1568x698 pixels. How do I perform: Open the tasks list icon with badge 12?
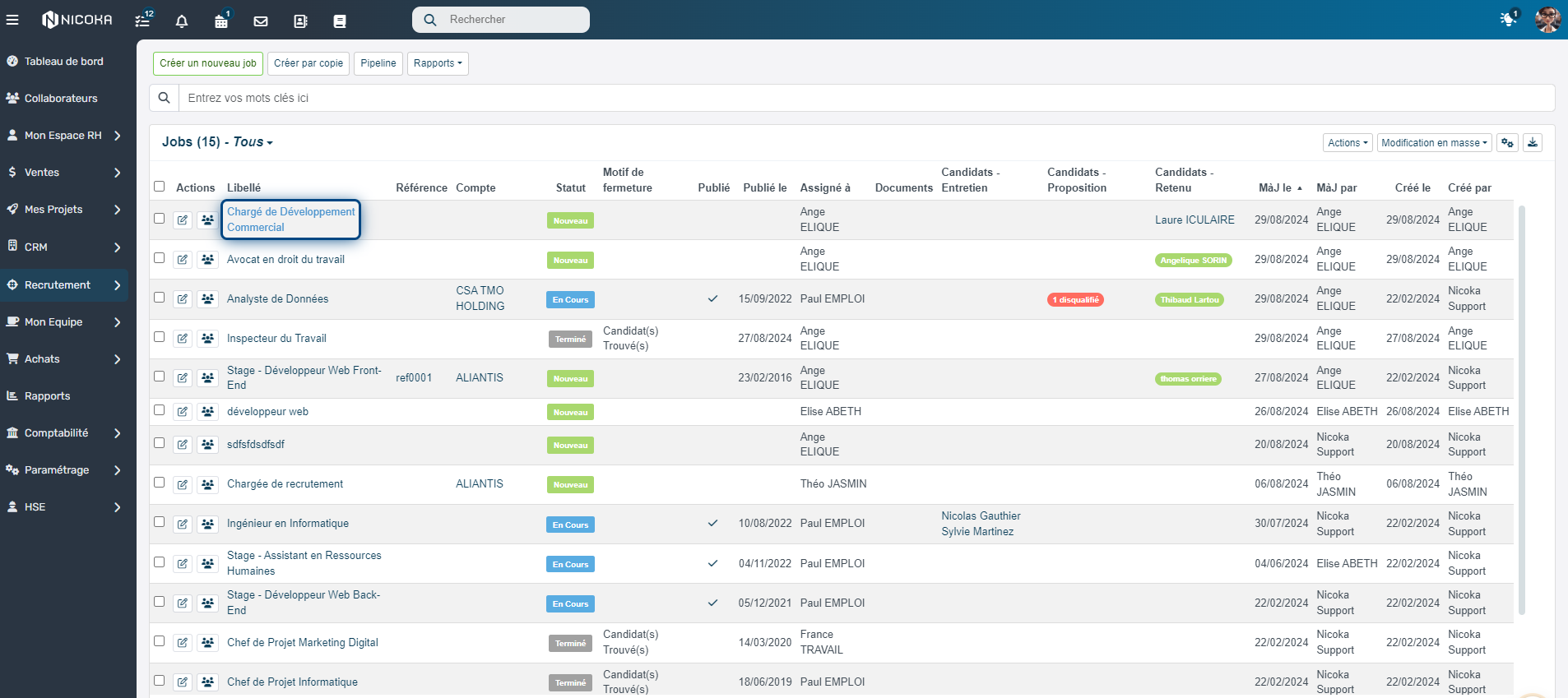(x=144, y=20)
